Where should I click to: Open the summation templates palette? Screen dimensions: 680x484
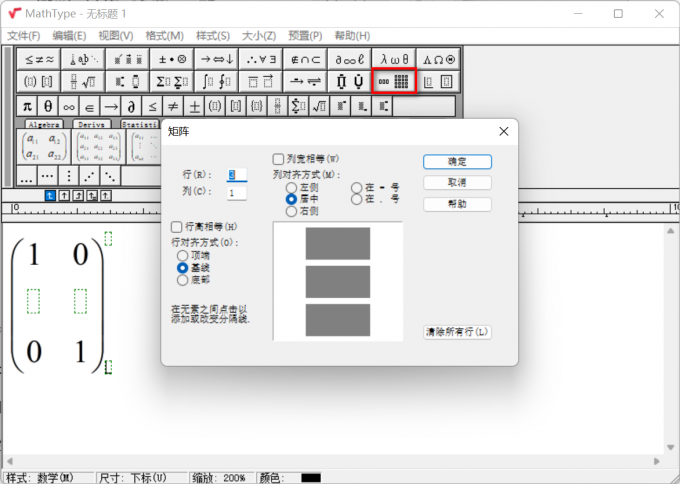point(172,82)
